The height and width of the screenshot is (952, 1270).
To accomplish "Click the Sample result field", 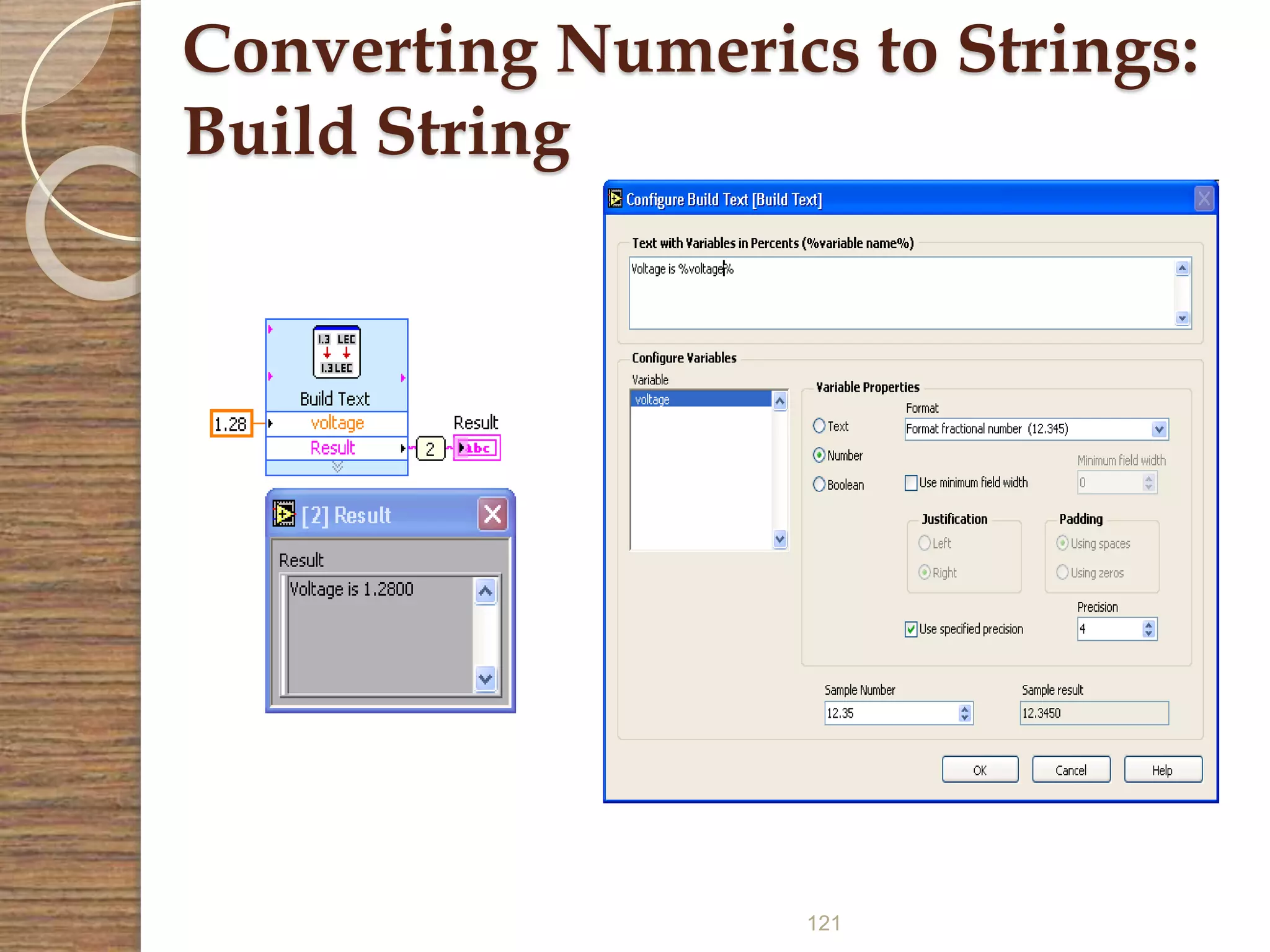I will [x=1095, y=713].
